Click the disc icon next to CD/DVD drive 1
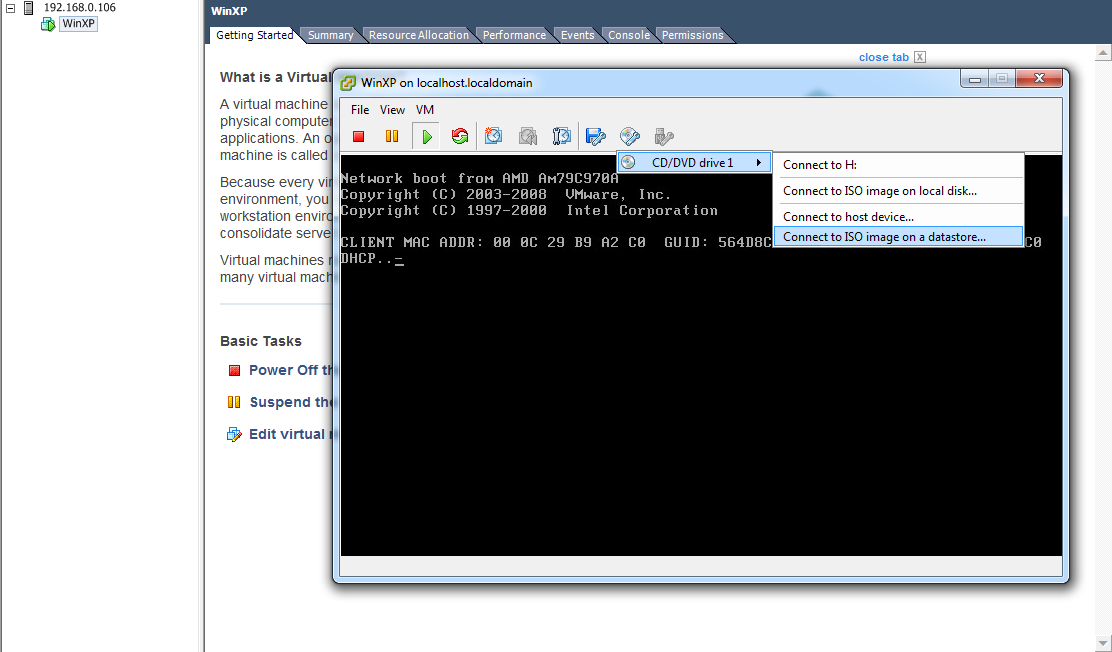Image resolution: width=1112 pixels, height=652 pixels. (x=628, y=162)
